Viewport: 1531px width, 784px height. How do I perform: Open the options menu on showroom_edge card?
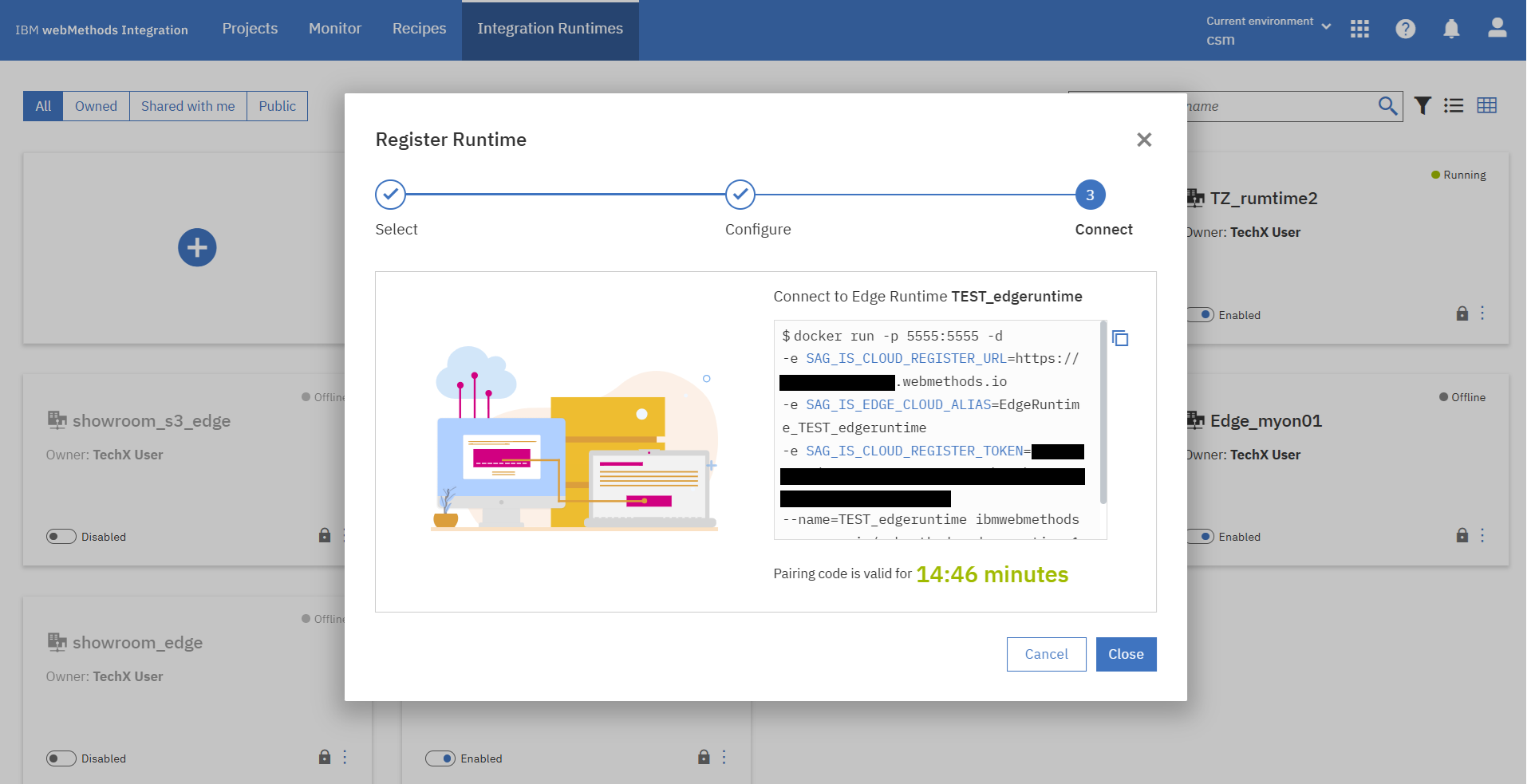pyautogui.click(x=345, y=757)
